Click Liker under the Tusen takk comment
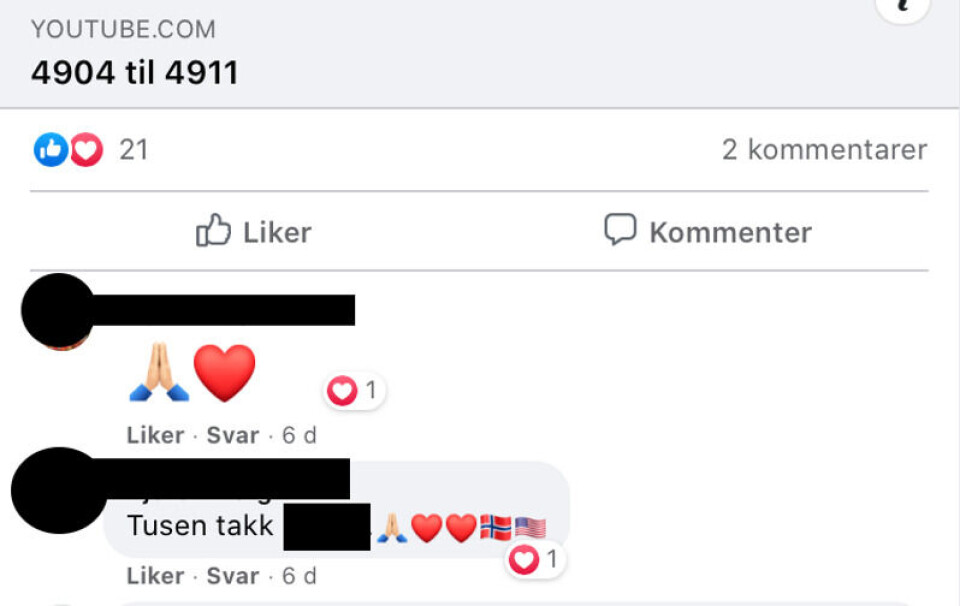This screenshot has height=606, width=960. (155, 576)
